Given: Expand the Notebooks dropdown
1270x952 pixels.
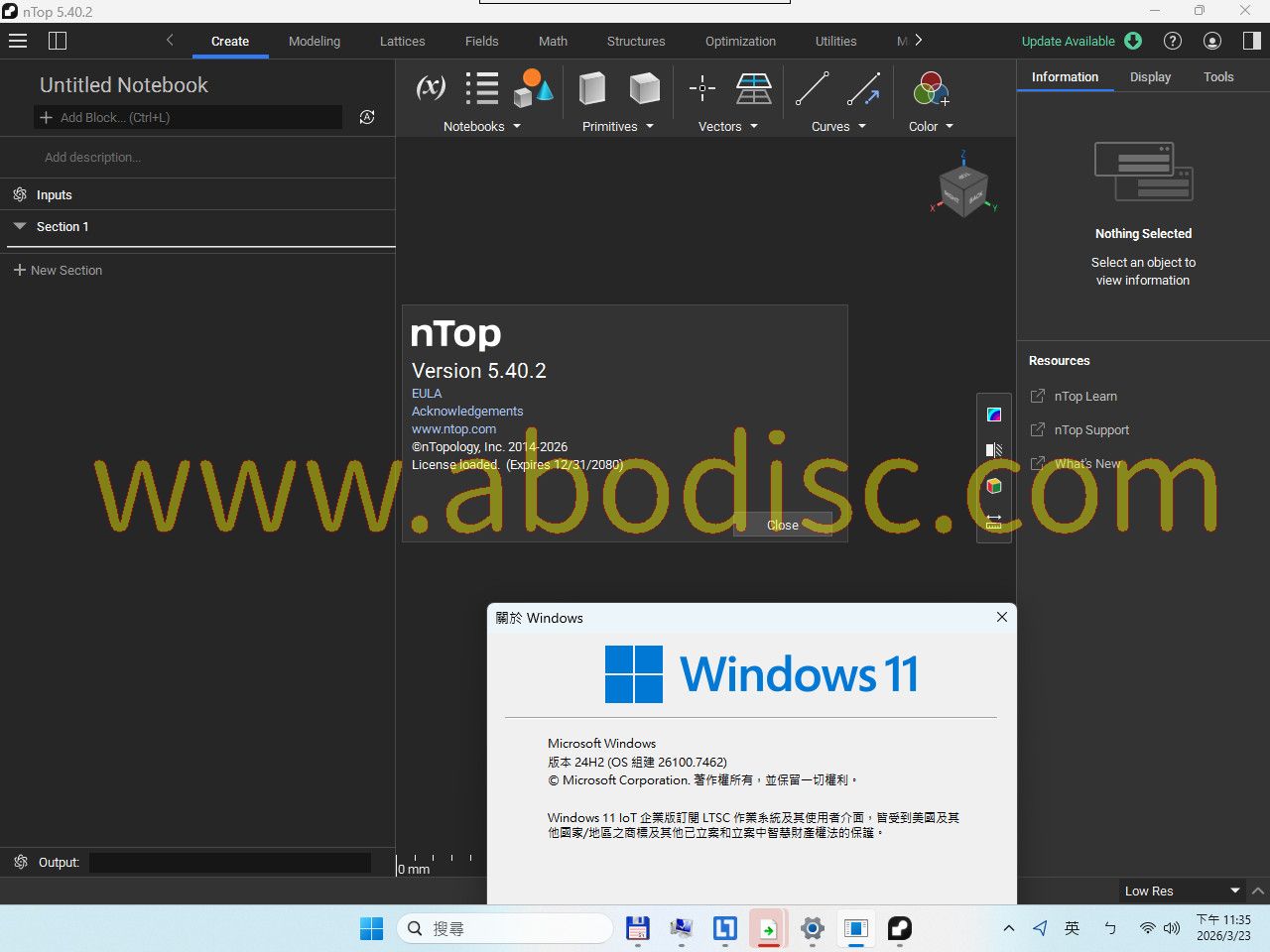Looking at the screenshot, I should [x=481, y=127].
